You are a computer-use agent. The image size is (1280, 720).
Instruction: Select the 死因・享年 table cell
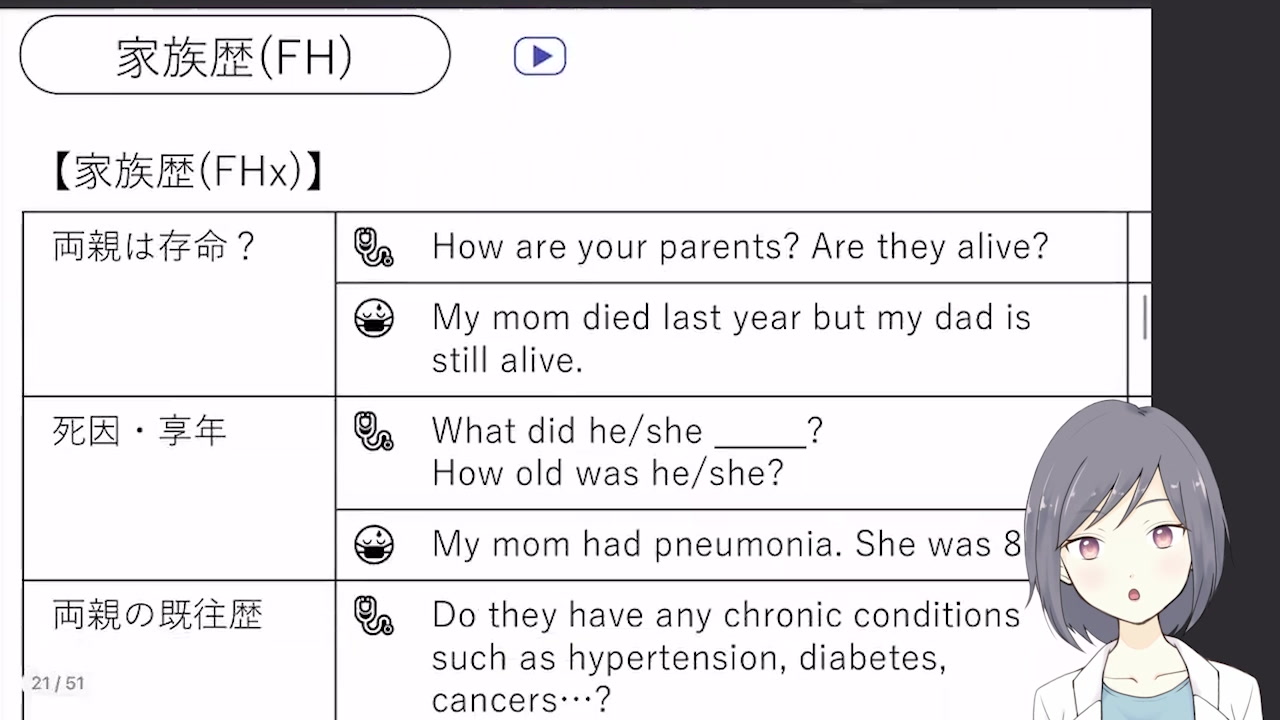(x=140, y=431)
